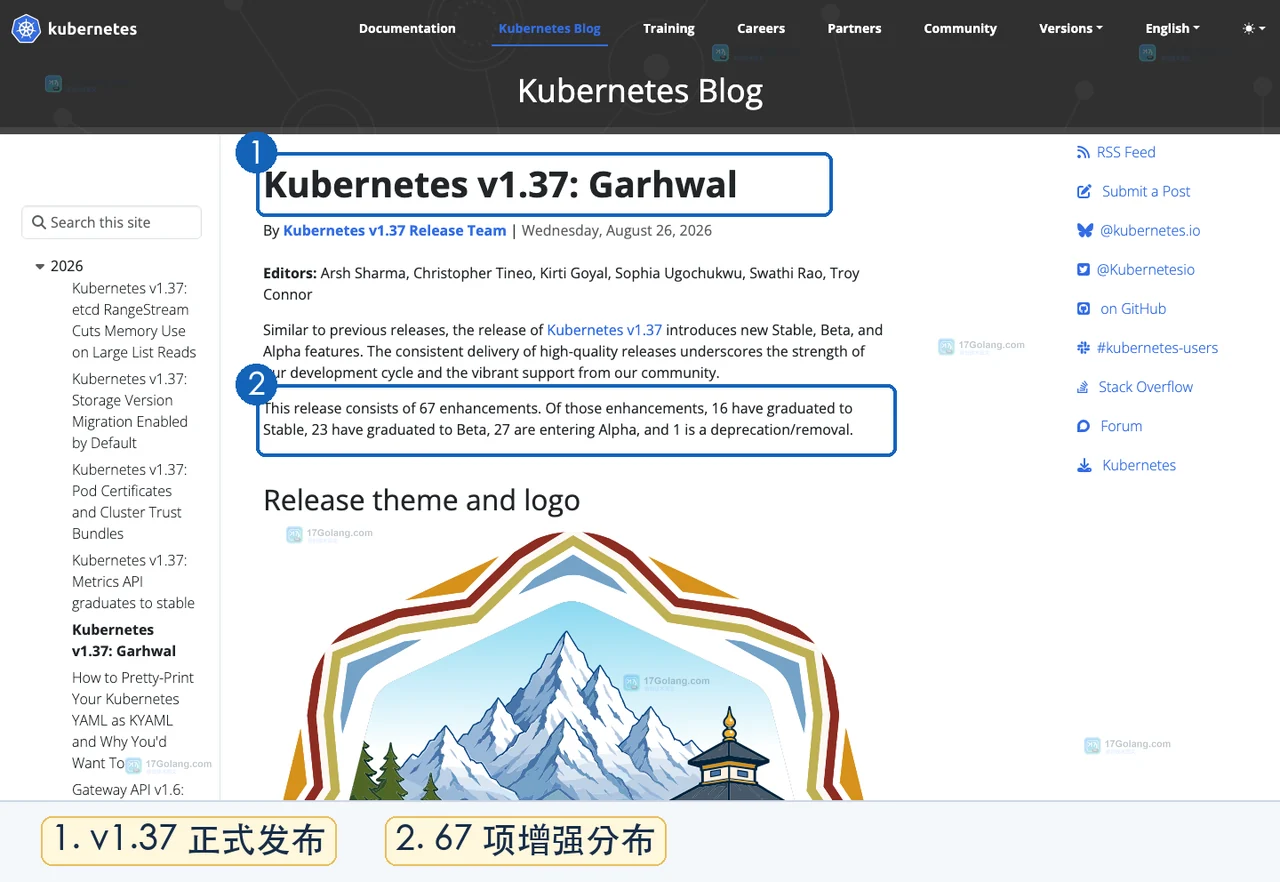
Task: Open Storage Version Migration Enabled post
Action: pos(130,411)
